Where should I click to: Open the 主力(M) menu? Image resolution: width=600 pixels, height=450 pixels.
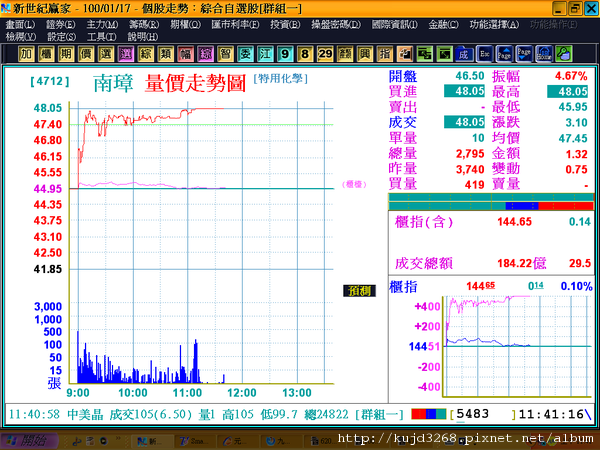pos(102,24)
